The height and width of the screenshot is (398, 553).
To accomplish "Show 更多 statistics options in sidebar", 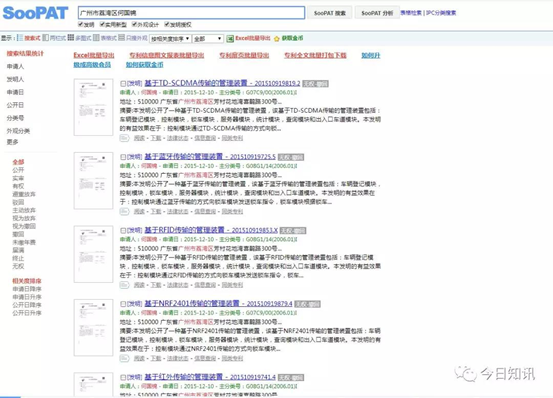I will 12,142.
